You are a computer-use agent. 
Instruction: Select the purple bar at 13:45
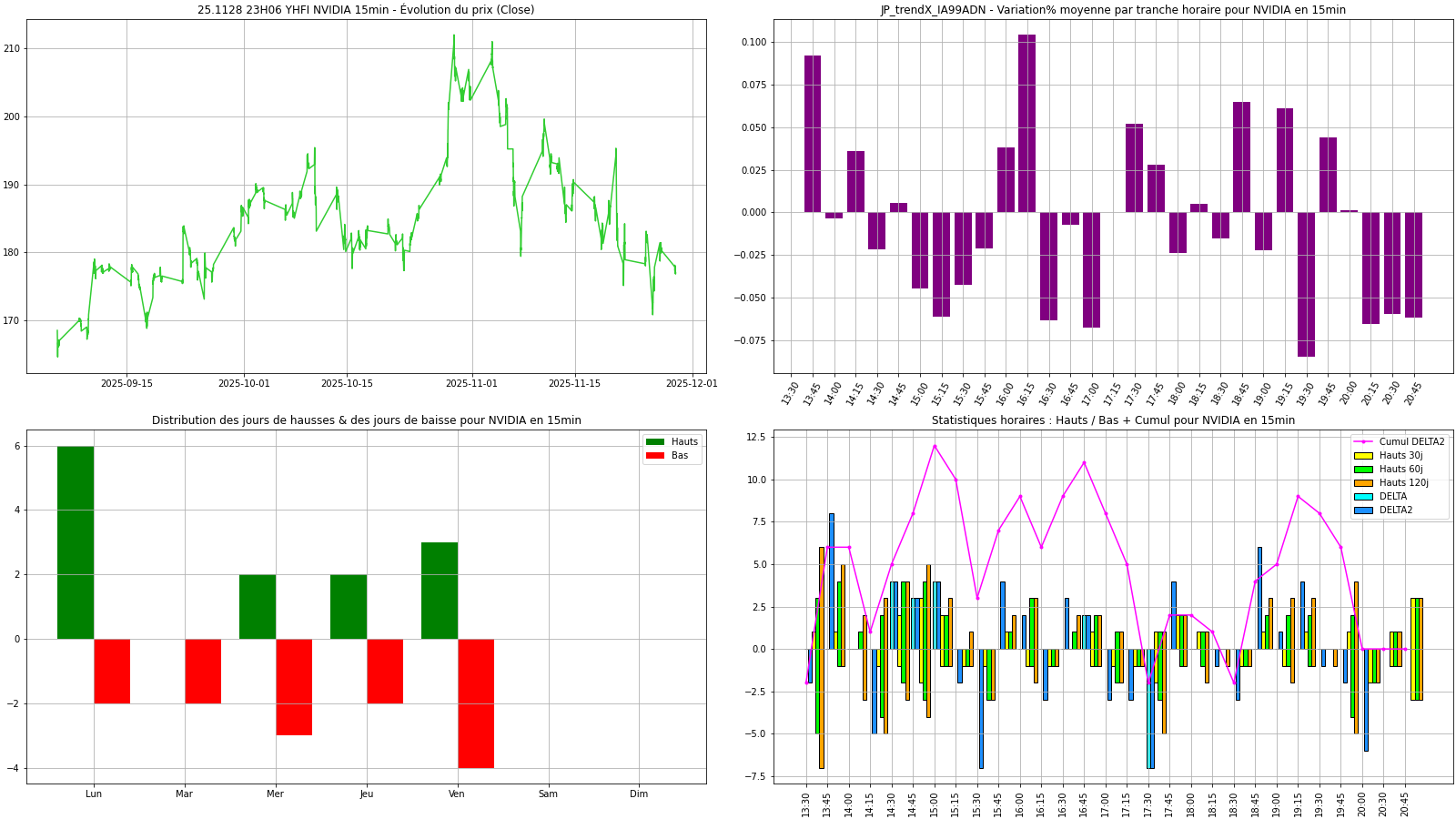pos(812,134)
